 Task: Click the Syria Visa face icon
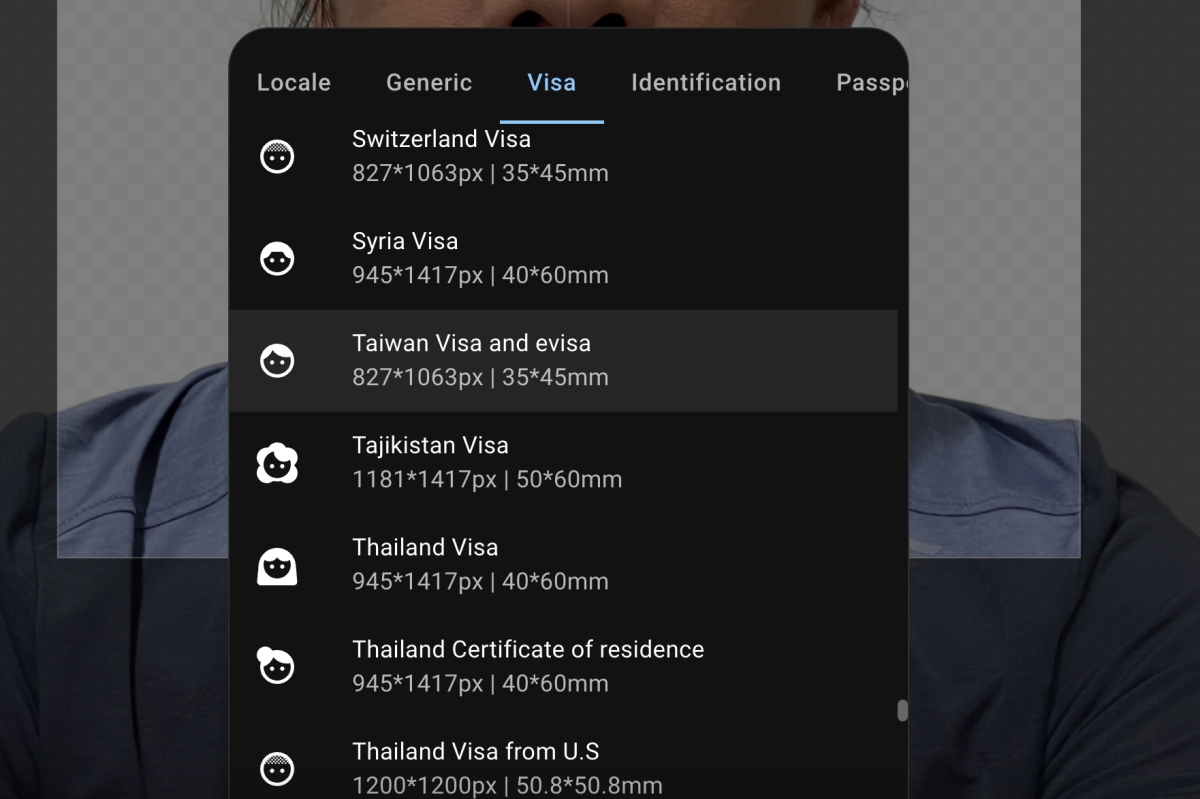click(x=277, y=259)
